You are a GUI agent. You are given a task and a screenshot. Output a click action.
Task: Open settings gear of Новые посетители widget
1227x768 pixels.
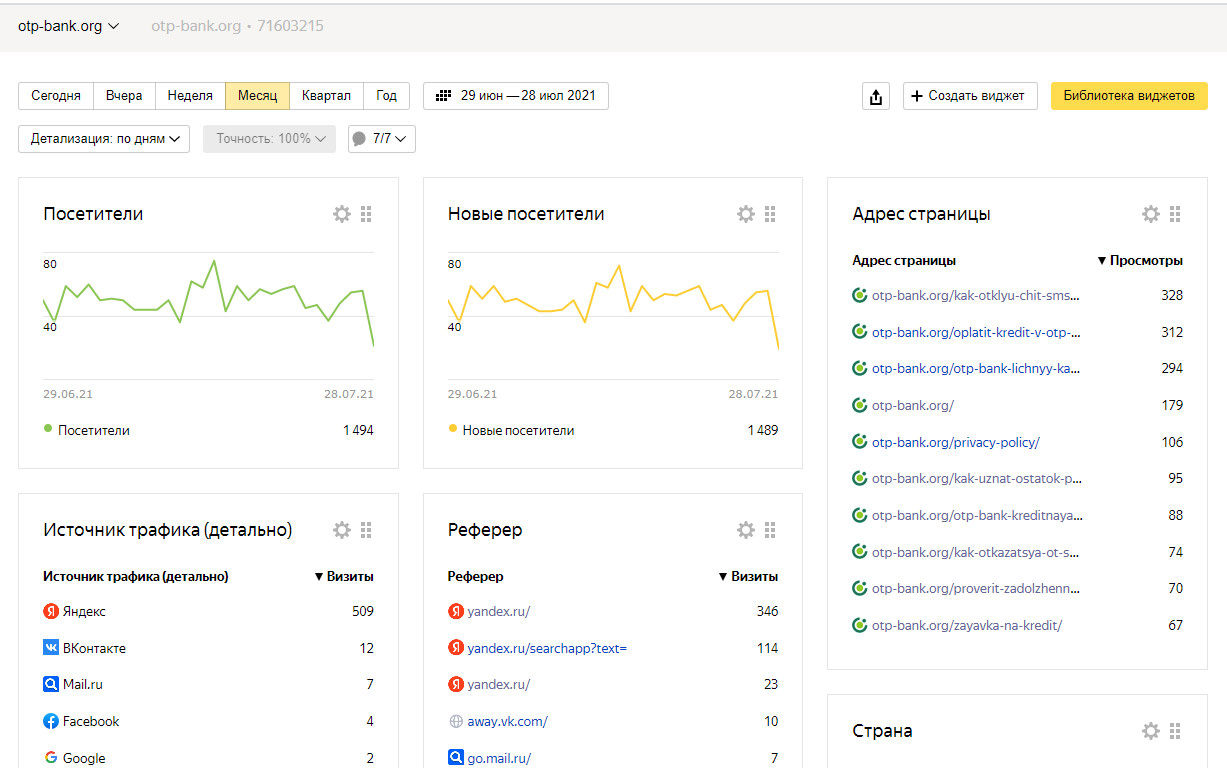[746, 214]
